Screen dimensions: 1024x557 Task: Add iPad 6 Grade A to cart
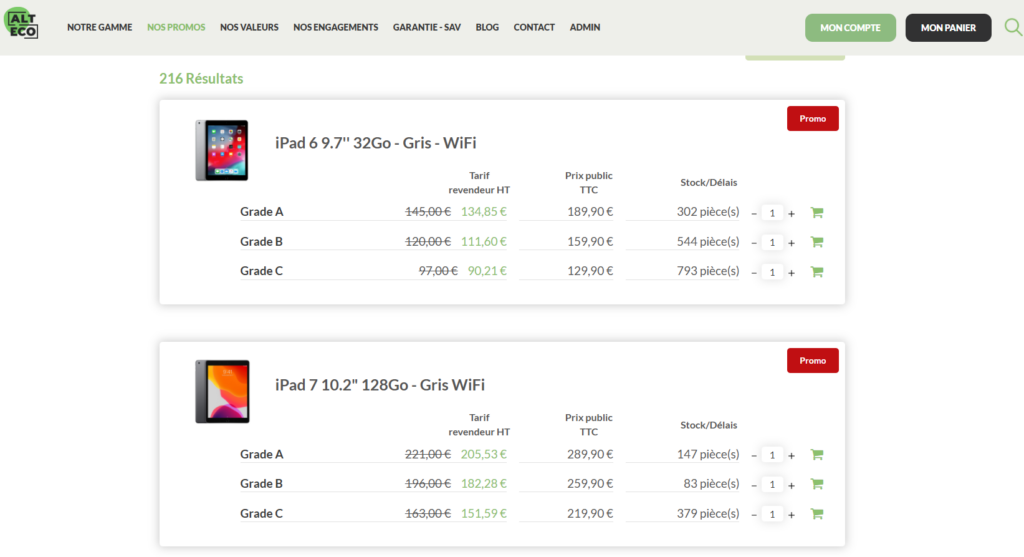tap(817, 212)
